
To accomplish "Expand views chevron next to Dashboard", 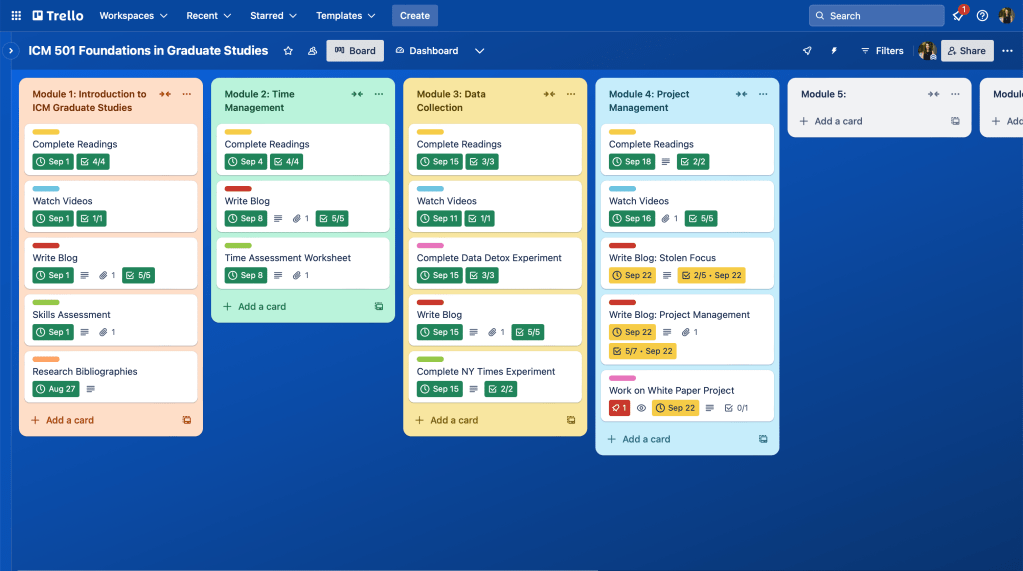I will [x=479, y=51].
